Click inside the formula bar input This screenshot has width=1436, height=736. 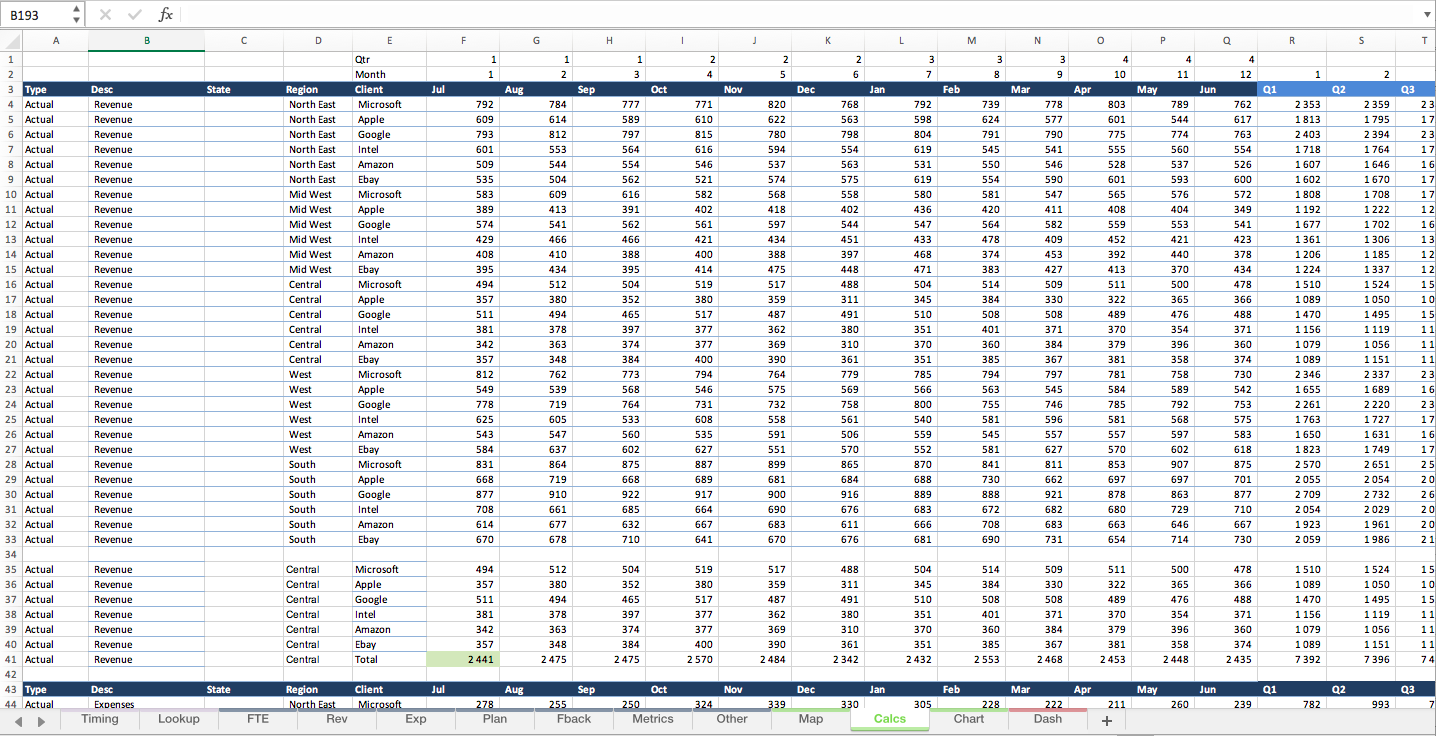(x=800, y=14)
